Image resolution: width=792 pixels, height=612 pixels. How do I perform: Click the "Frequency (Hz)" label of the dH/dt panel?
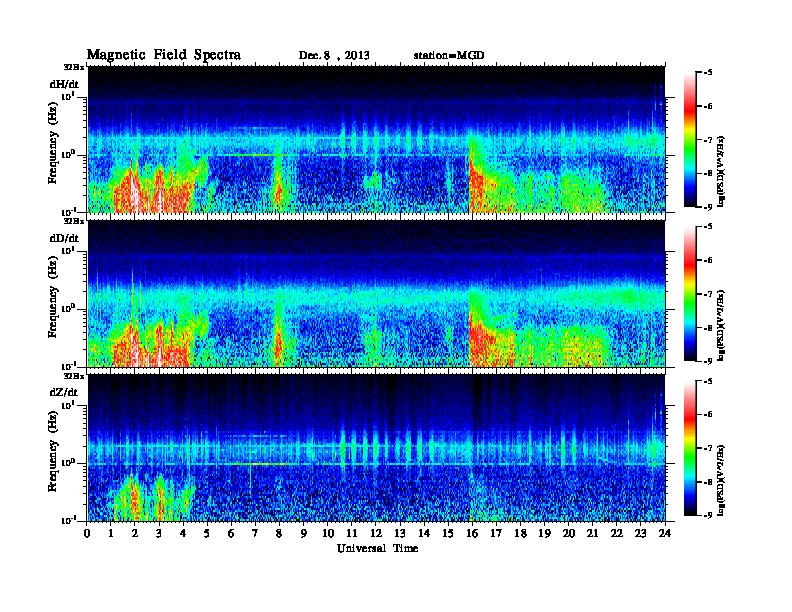tap(53, 142)
